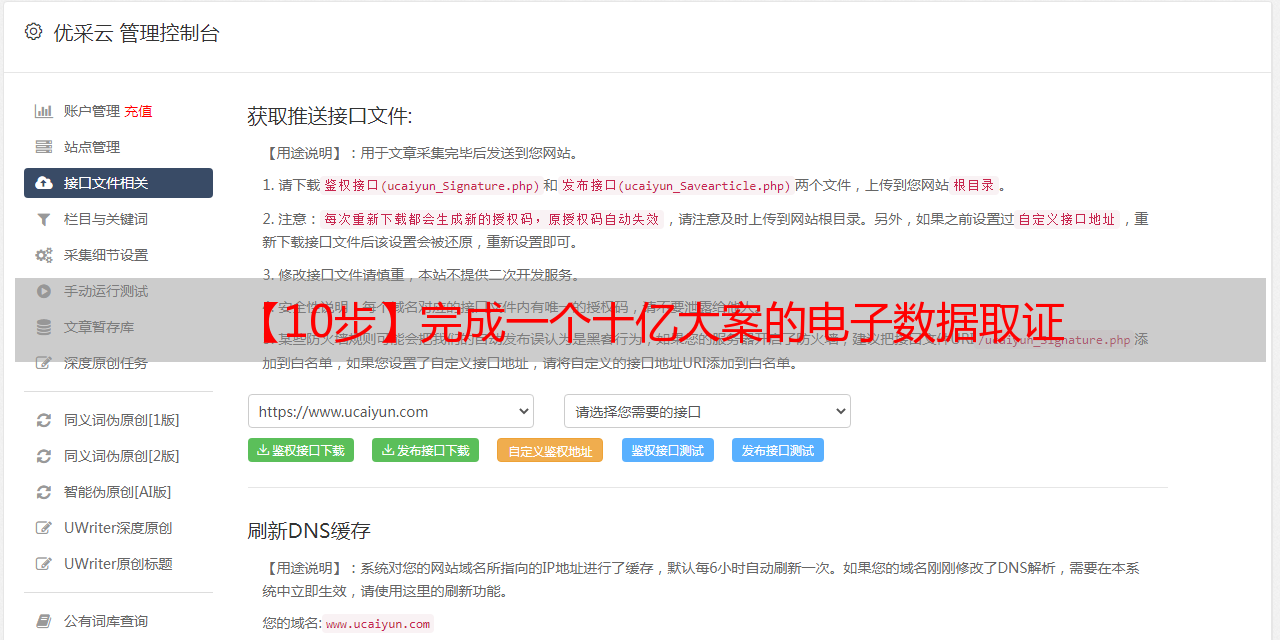Viewport: 1280px width, 640px height.
Task: Click the blue 发布接口测试 button
Action: [x=778, y=450]
